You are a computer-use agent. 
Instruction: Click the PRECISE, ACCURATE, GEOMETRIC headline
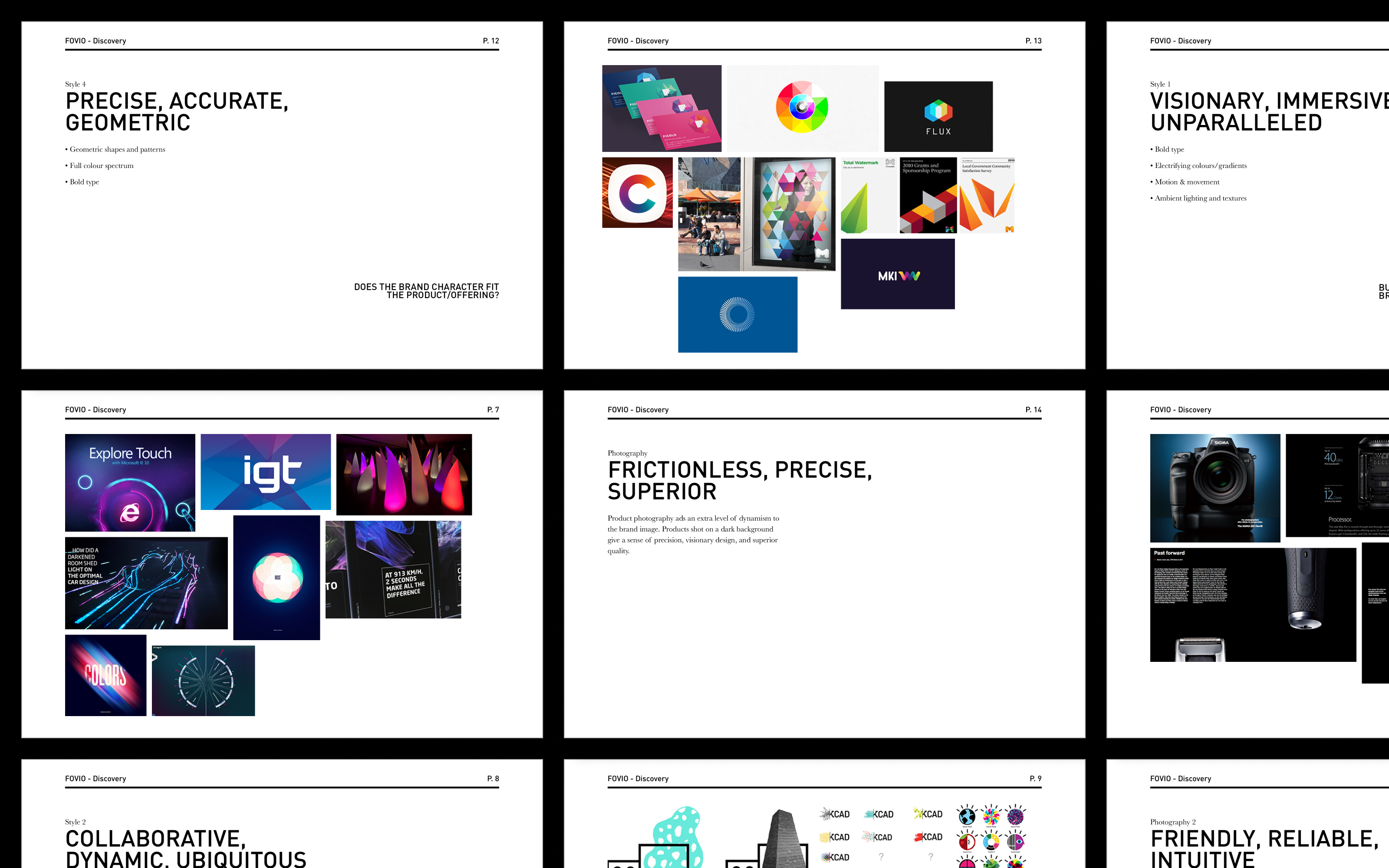[177, 112]
